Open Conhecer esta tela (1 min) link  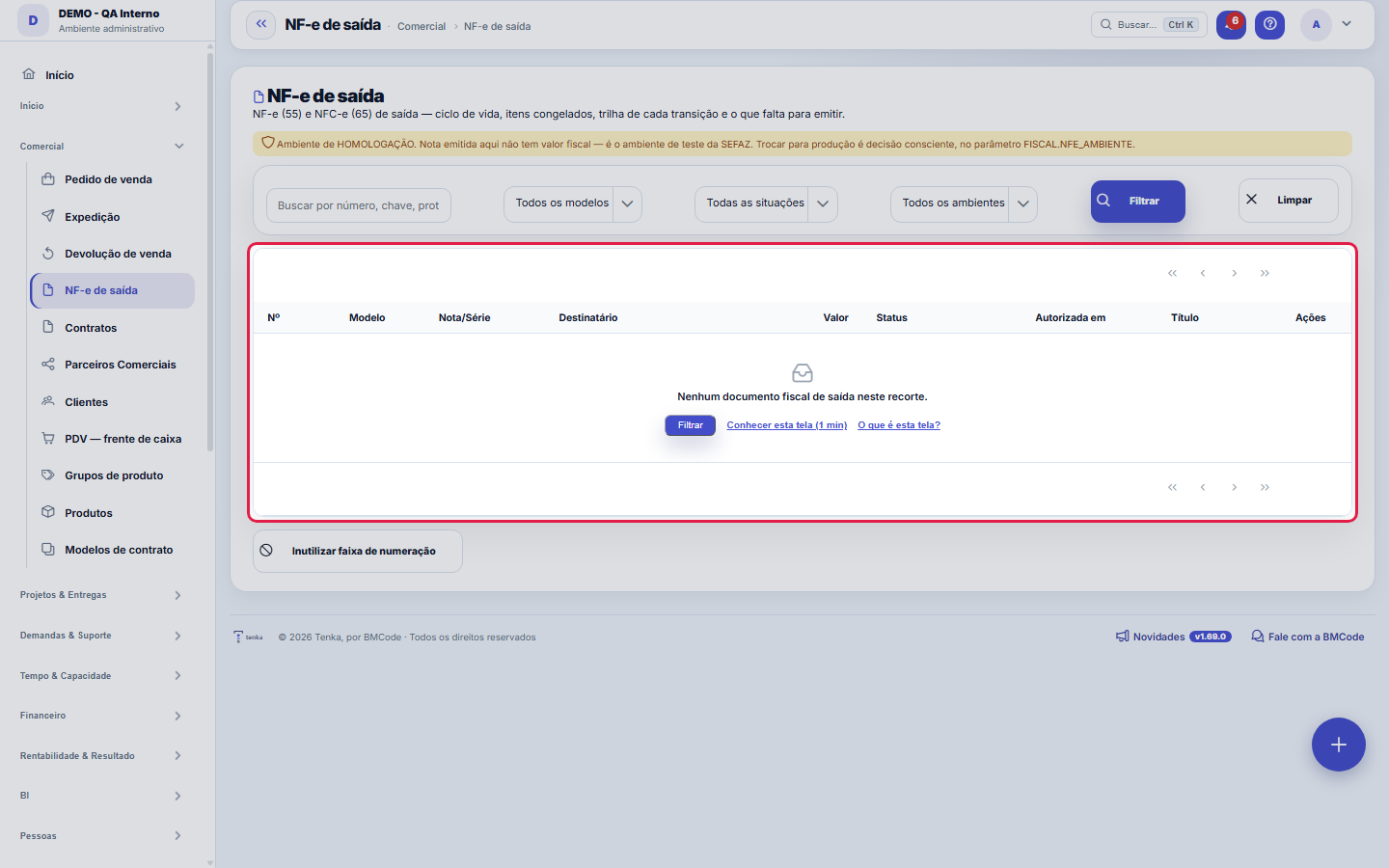click(787, 425)
